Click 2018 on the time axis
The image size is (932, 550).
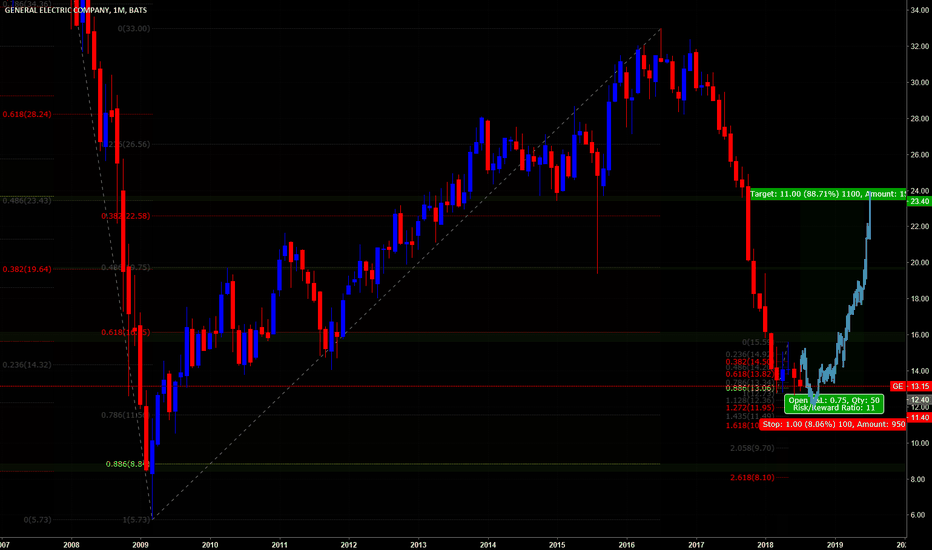pos(766,545)
